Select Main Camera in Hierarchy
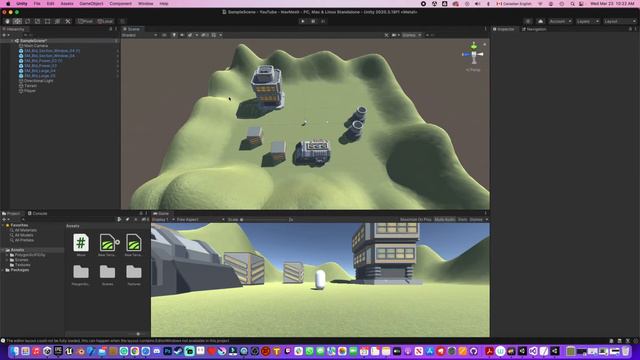 coord(33,46)
